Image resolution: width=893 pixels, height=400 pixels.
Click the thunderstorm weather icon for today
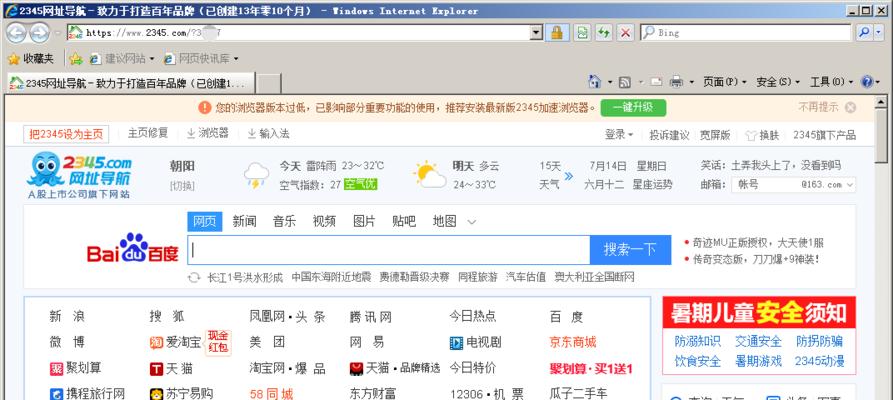[256, 175]
